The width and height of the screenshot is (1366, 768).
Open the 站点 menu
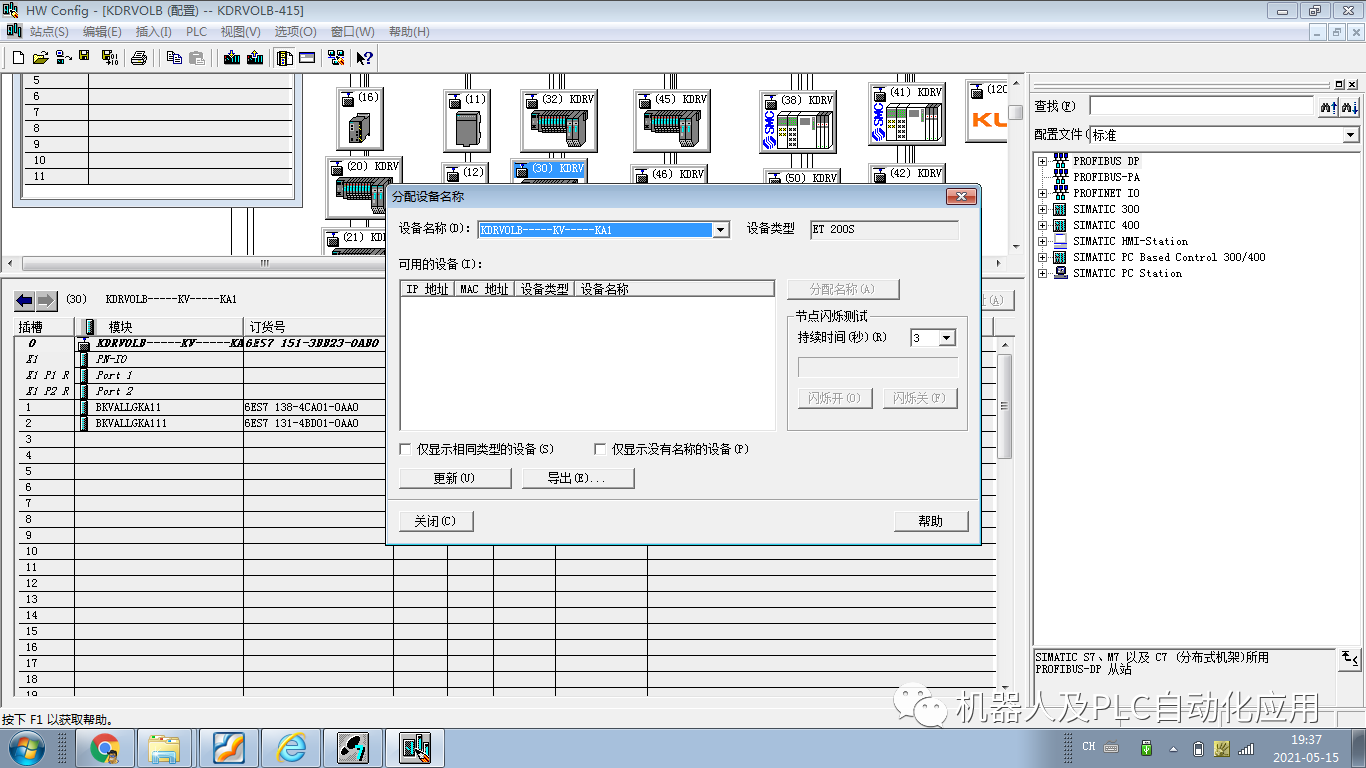click(x=48, y=32)
